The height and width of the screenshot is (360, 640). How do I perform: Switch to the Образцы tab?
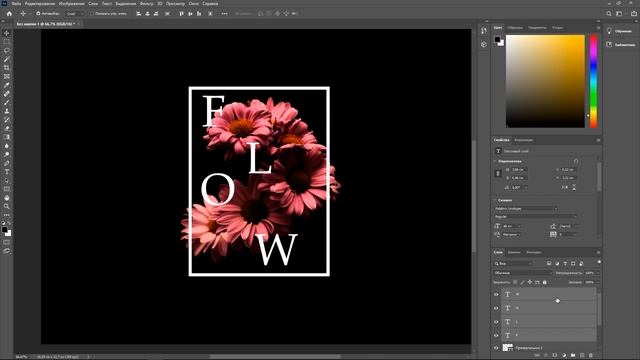516,28
